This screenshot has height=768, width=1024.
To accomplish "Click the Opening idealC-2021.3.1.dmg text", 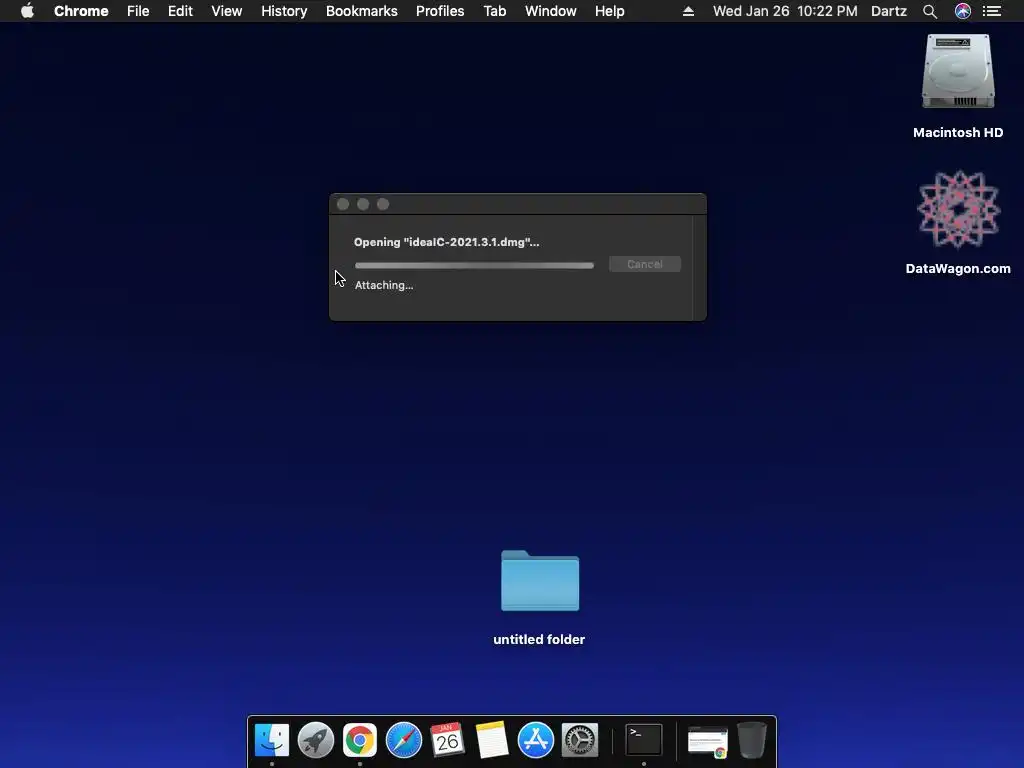I will tap(447, 242).
